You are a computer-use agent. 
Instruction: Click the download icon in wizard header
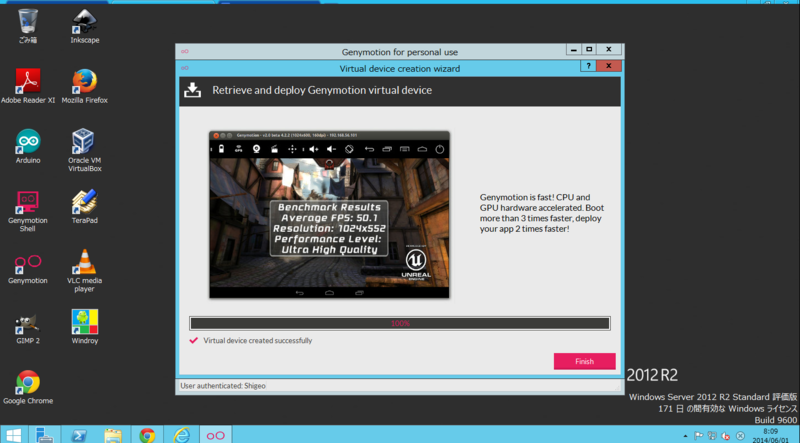pyautogui.click(x=192, y=90)
